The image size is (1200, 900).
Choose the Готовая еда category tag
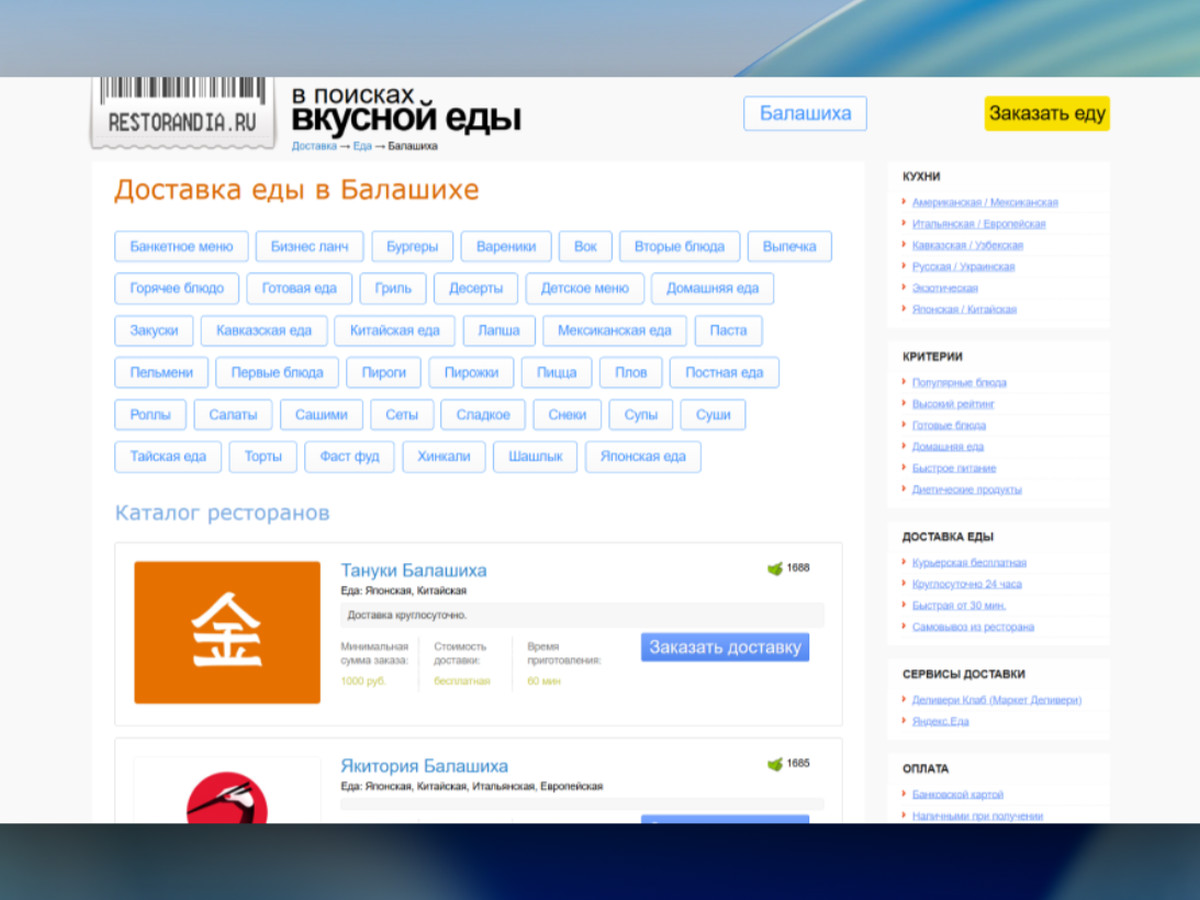299,288
